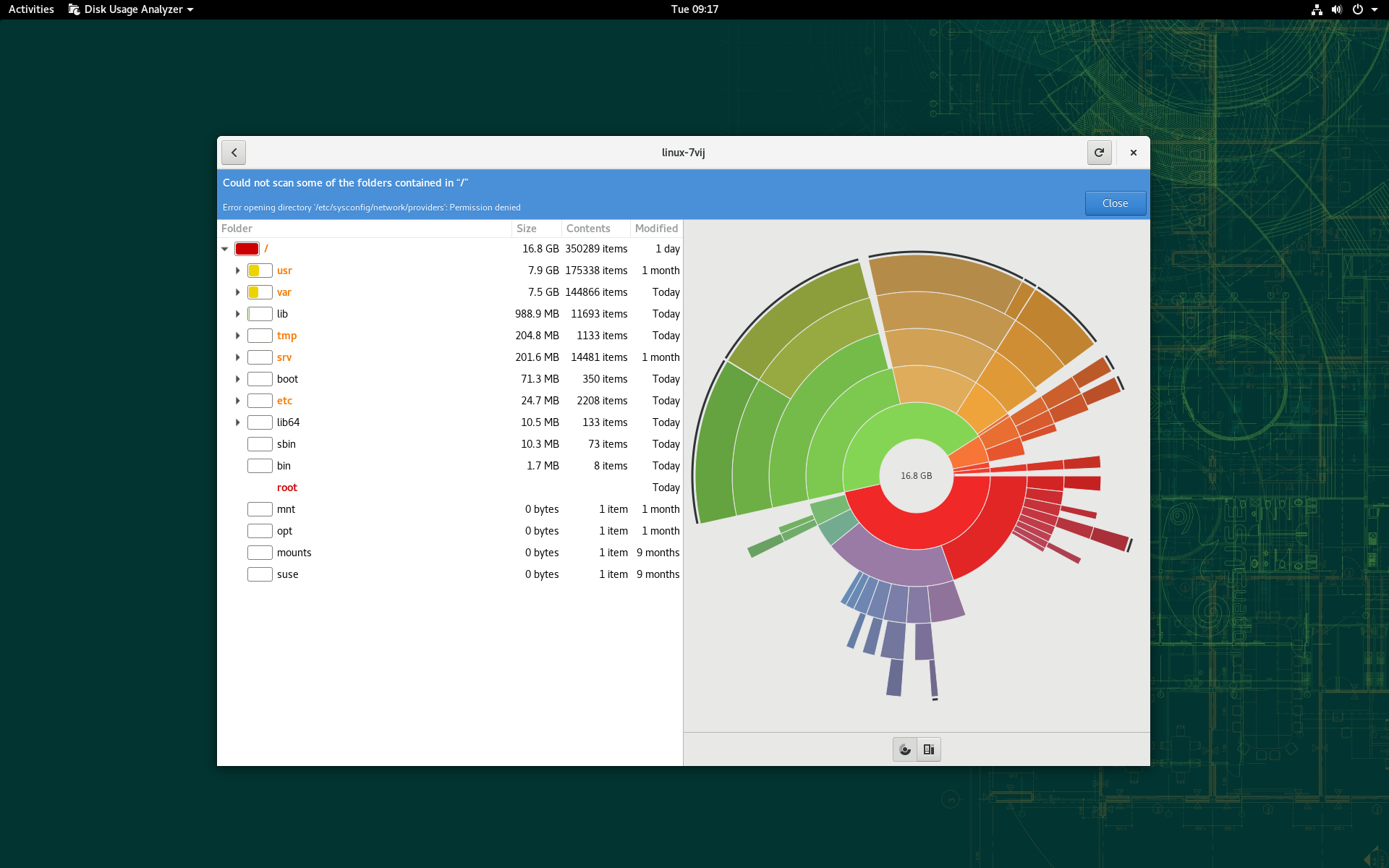
Task: Click the Disk Usage Analyzer app icon
Action: coord(74,9)
